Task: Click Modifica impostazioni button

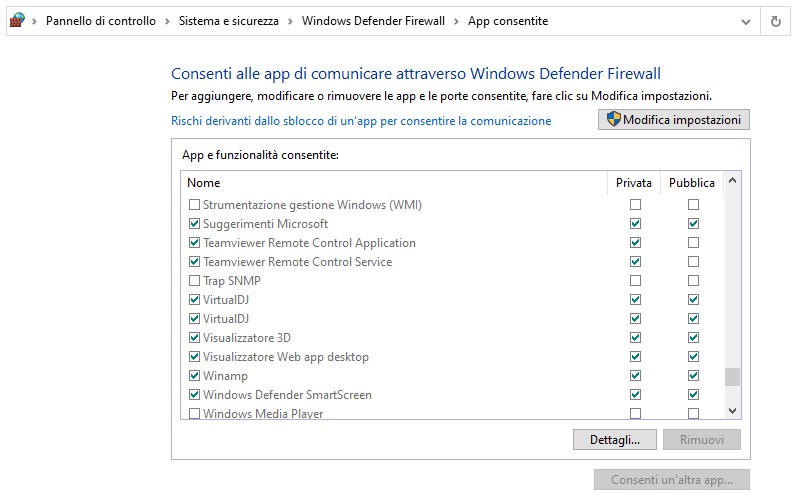Action: (673, 120)
